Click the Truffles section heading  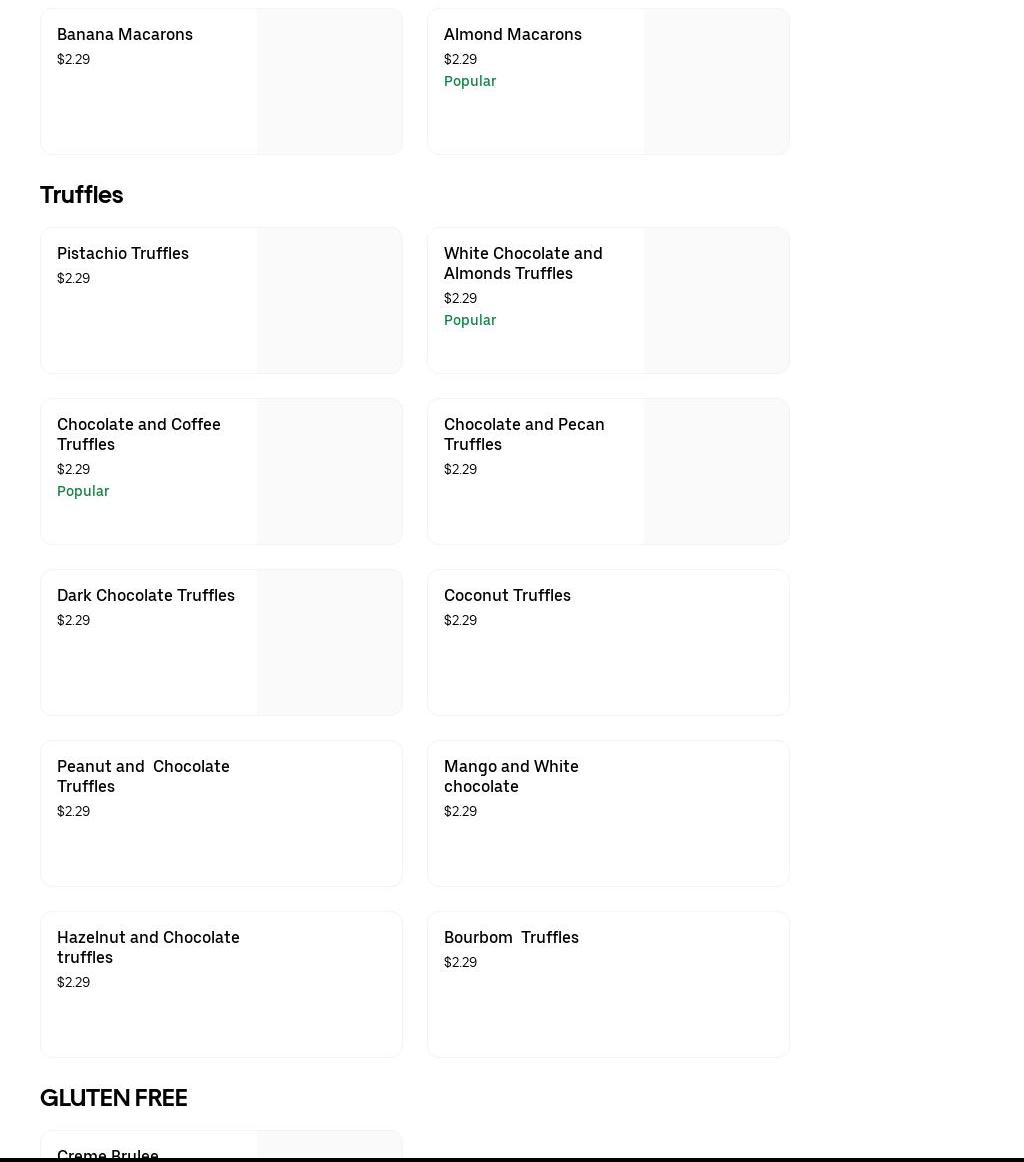[81, 195]
